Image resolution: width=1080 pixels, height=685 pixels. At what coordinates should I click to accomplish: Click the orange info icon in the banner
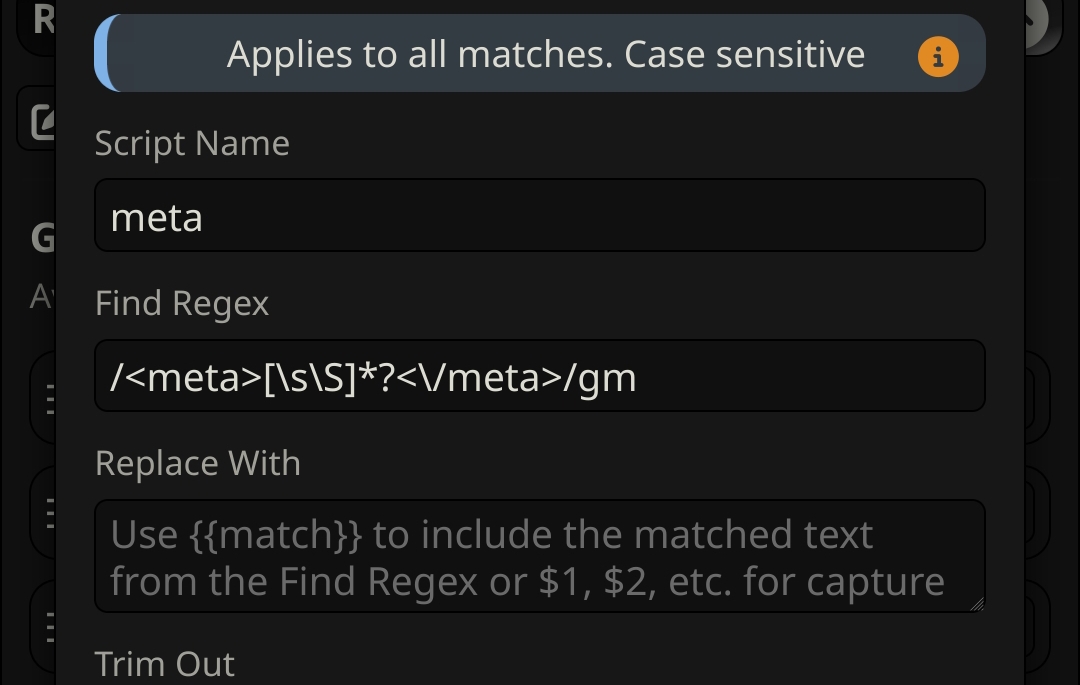tap(937, 56)
